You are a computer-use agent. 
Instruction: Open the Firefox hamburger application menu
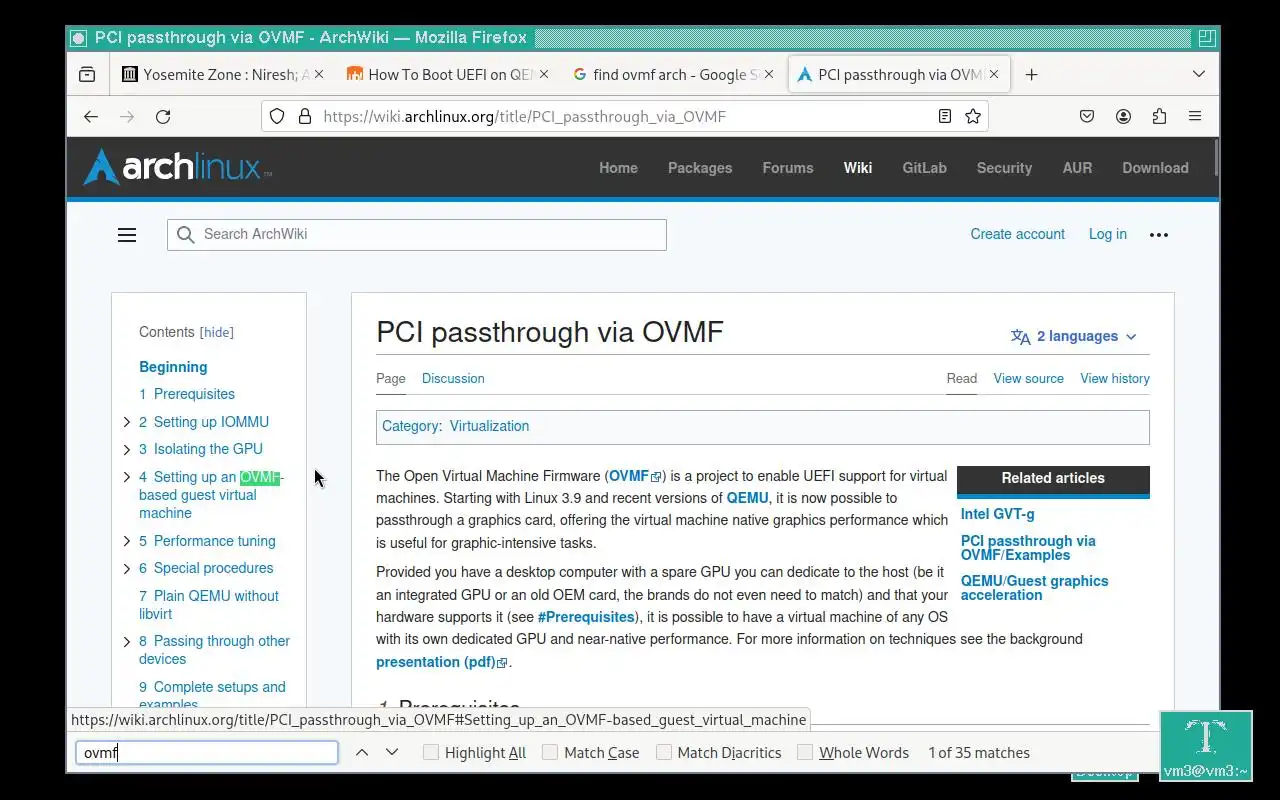pyautogui.click(x=1195, y=117)
